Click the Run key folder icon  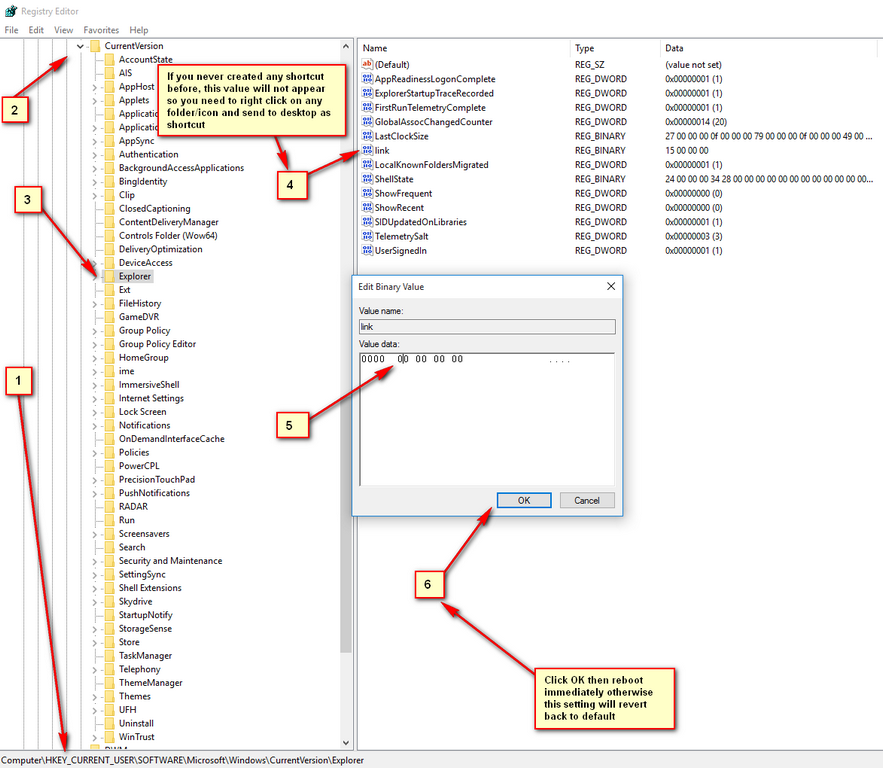click(x=109, y=520)
